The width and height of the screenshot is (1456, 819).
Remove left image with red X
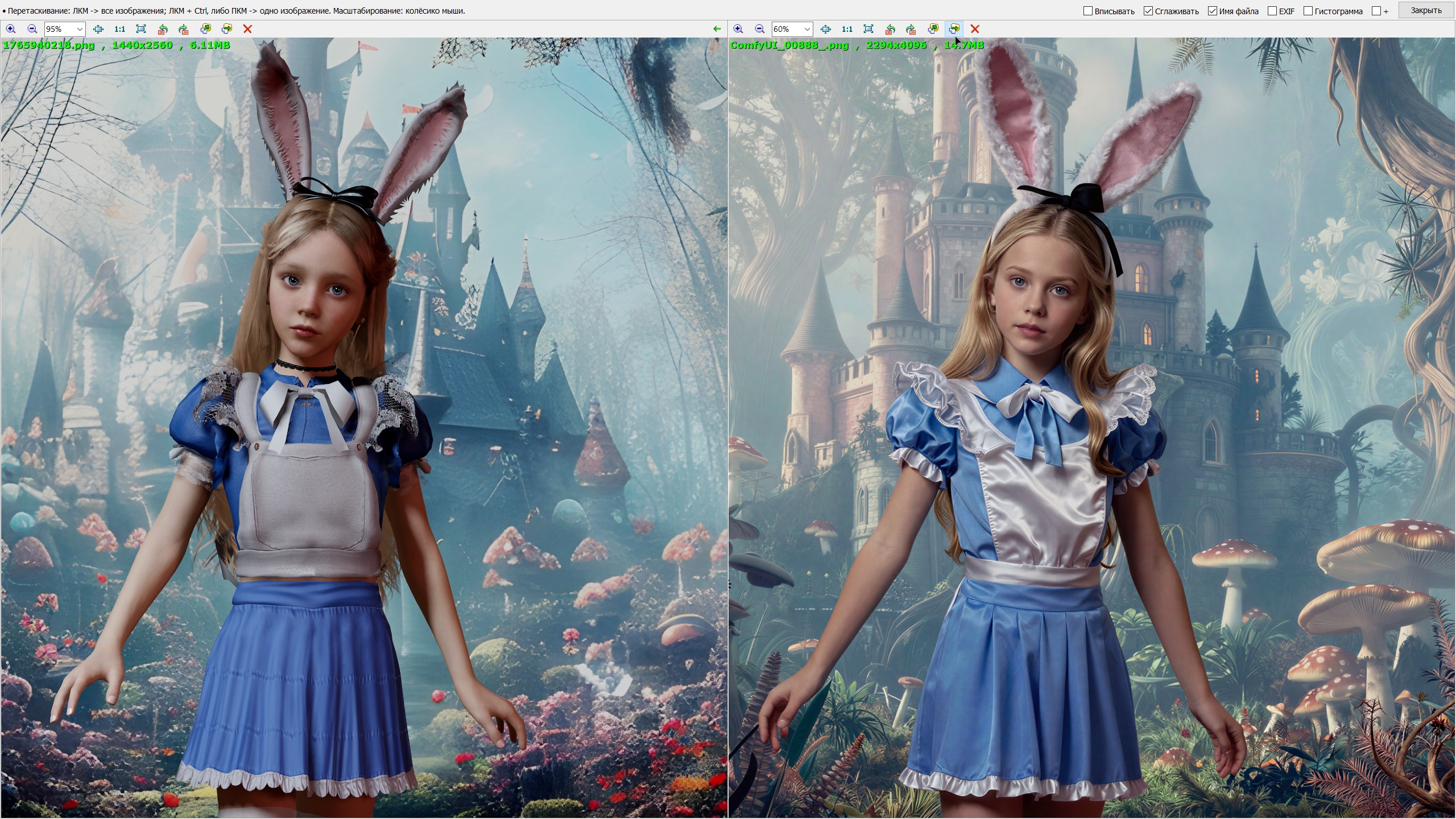(247, 29)
